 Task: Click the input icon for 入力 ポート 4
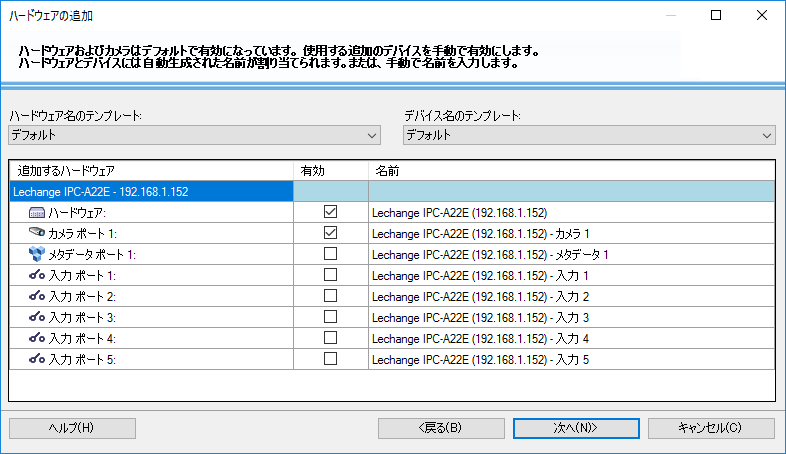(37, 338)
